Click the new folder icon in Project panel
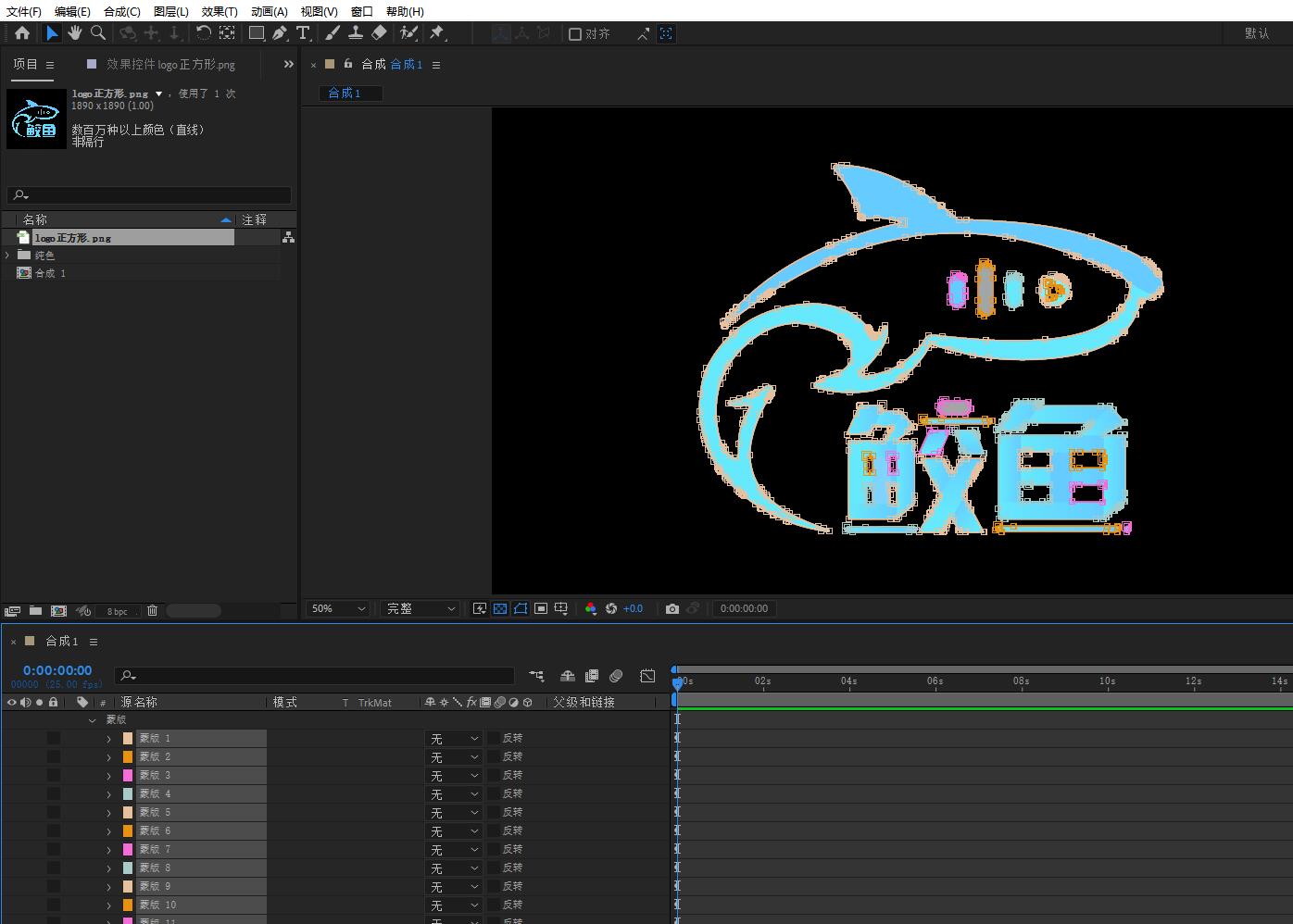The height and width of the screenshot is (924, 1293). [35, 610]
